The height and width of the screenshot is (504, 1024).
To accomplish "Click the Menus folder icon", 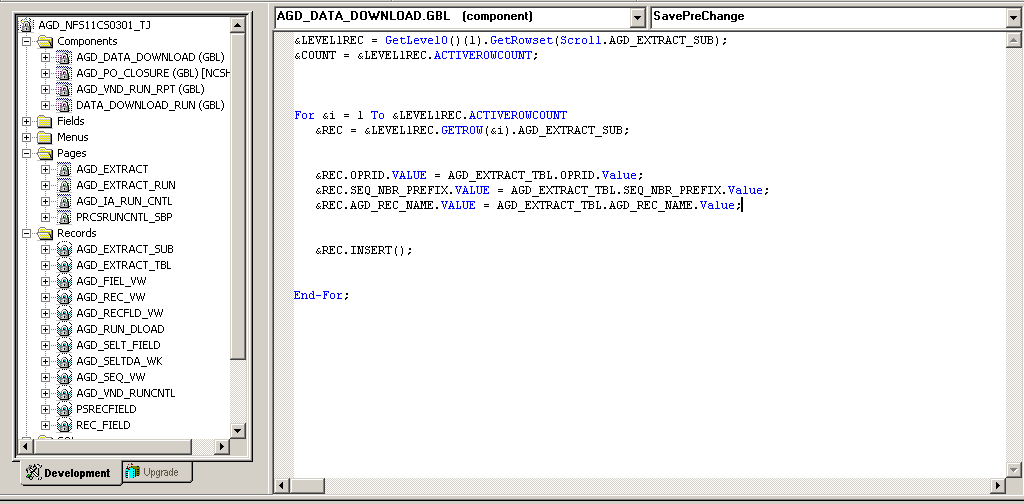I will click(45, 137).
